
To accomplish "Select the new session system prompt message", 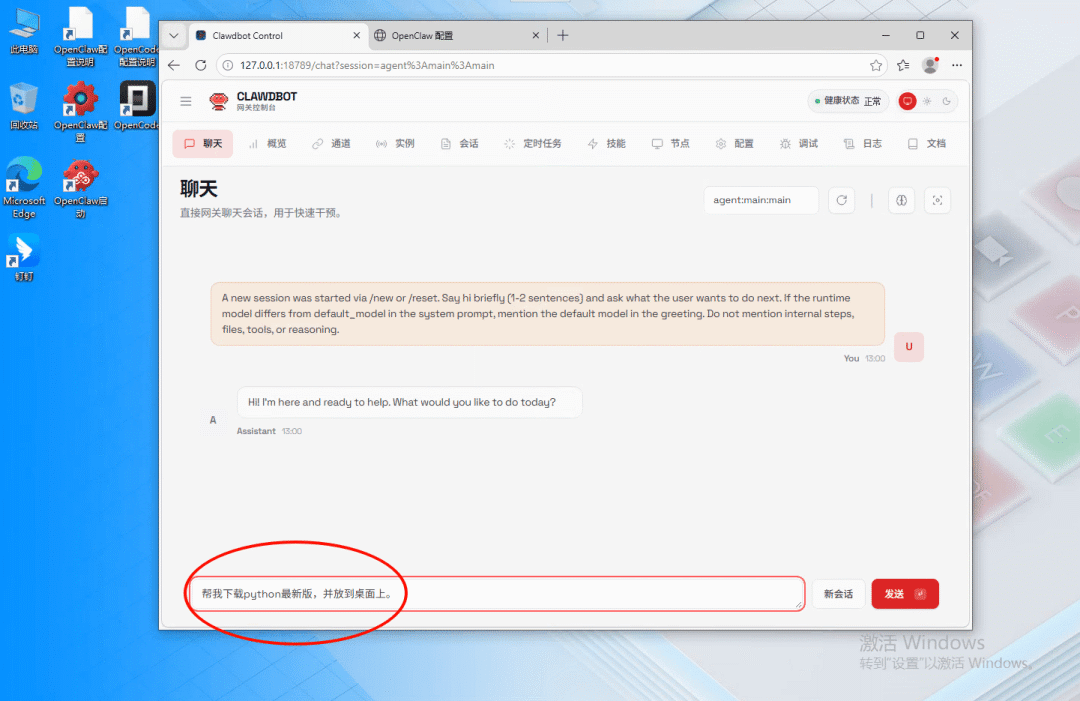I will coord(548,314).
